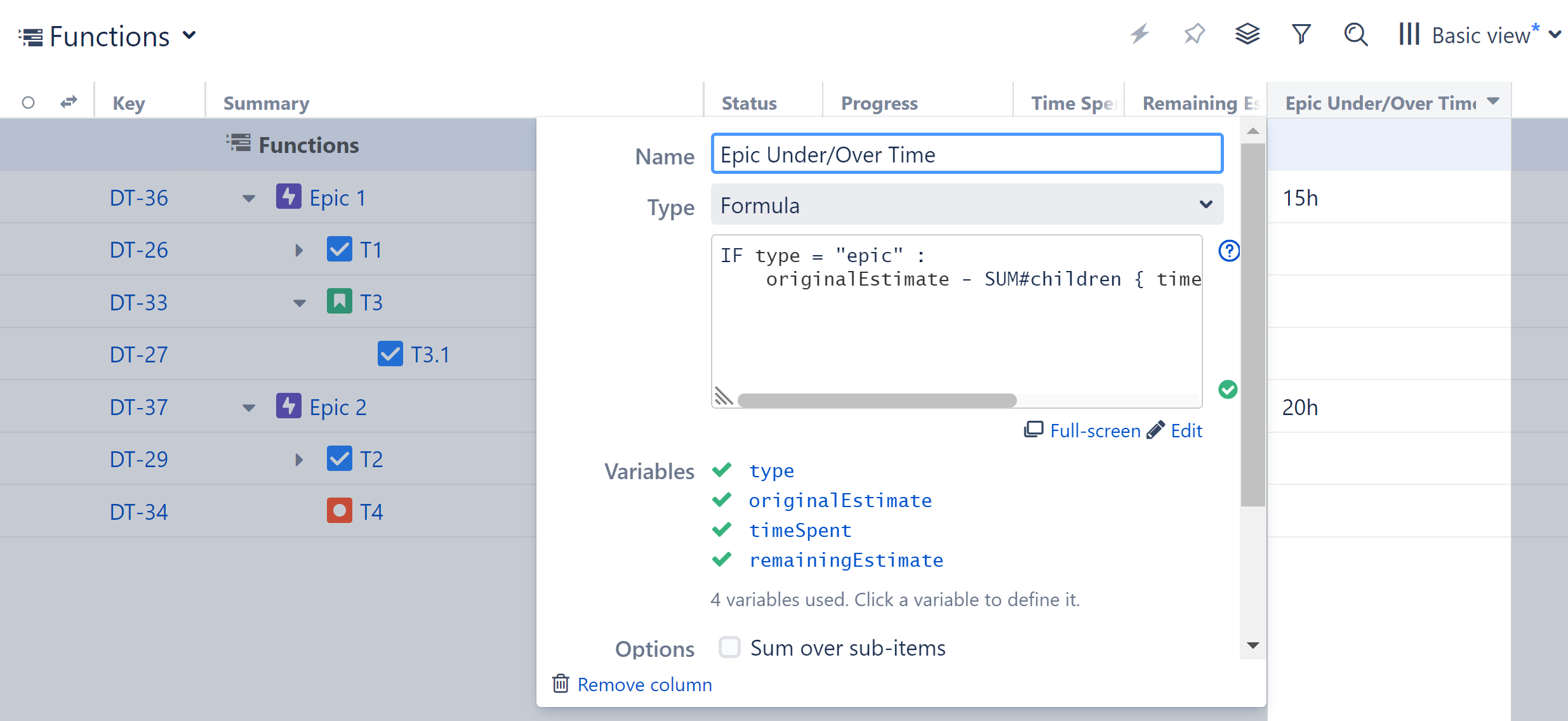Click the formula help question mark icon
Image resolution: width=1568 pixels, height=721 pixels.
coord(1229,251)
